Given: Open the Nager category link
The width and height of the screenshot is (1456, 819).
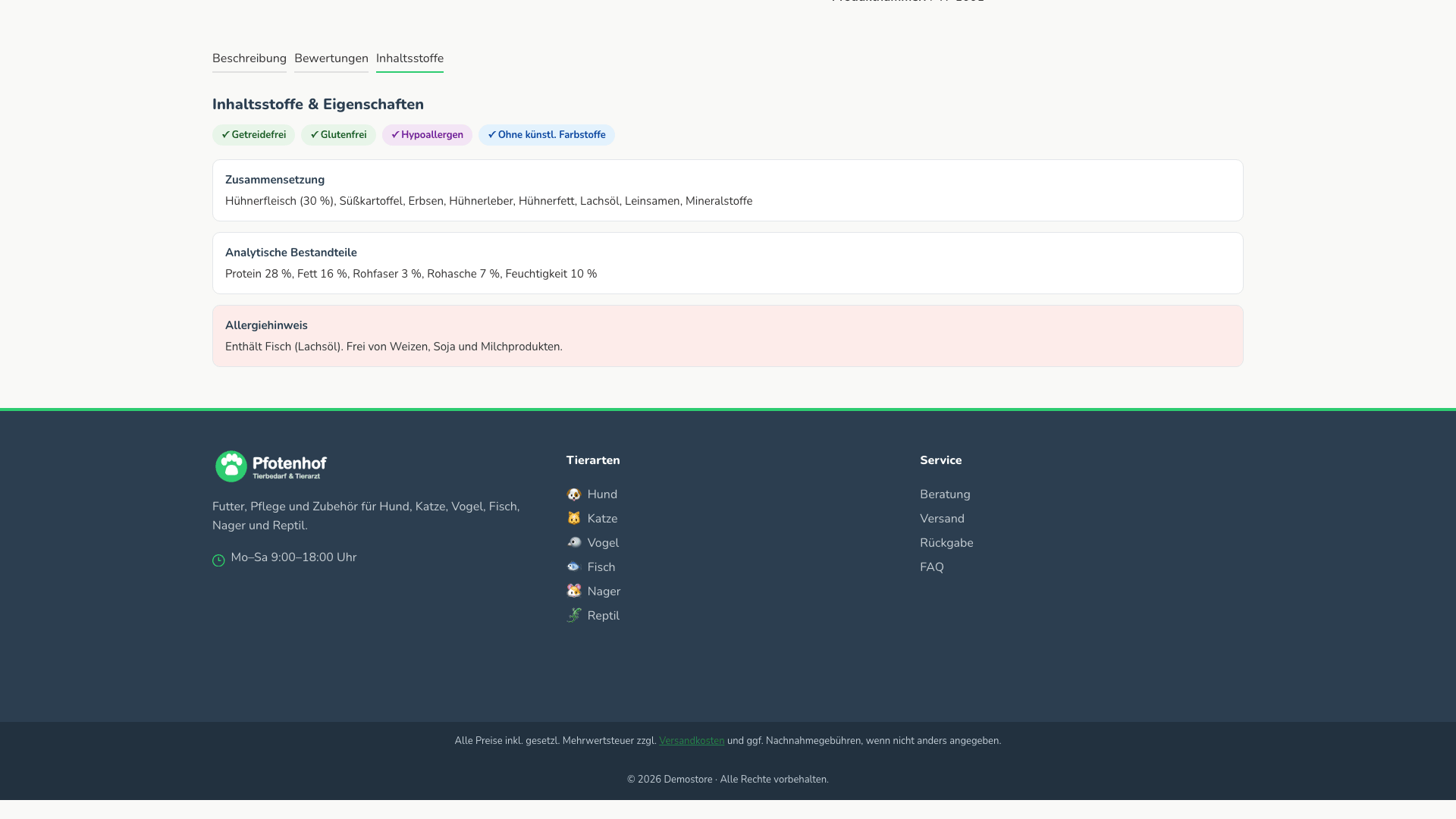Looking at the screenshot, I should pos(604,591).
